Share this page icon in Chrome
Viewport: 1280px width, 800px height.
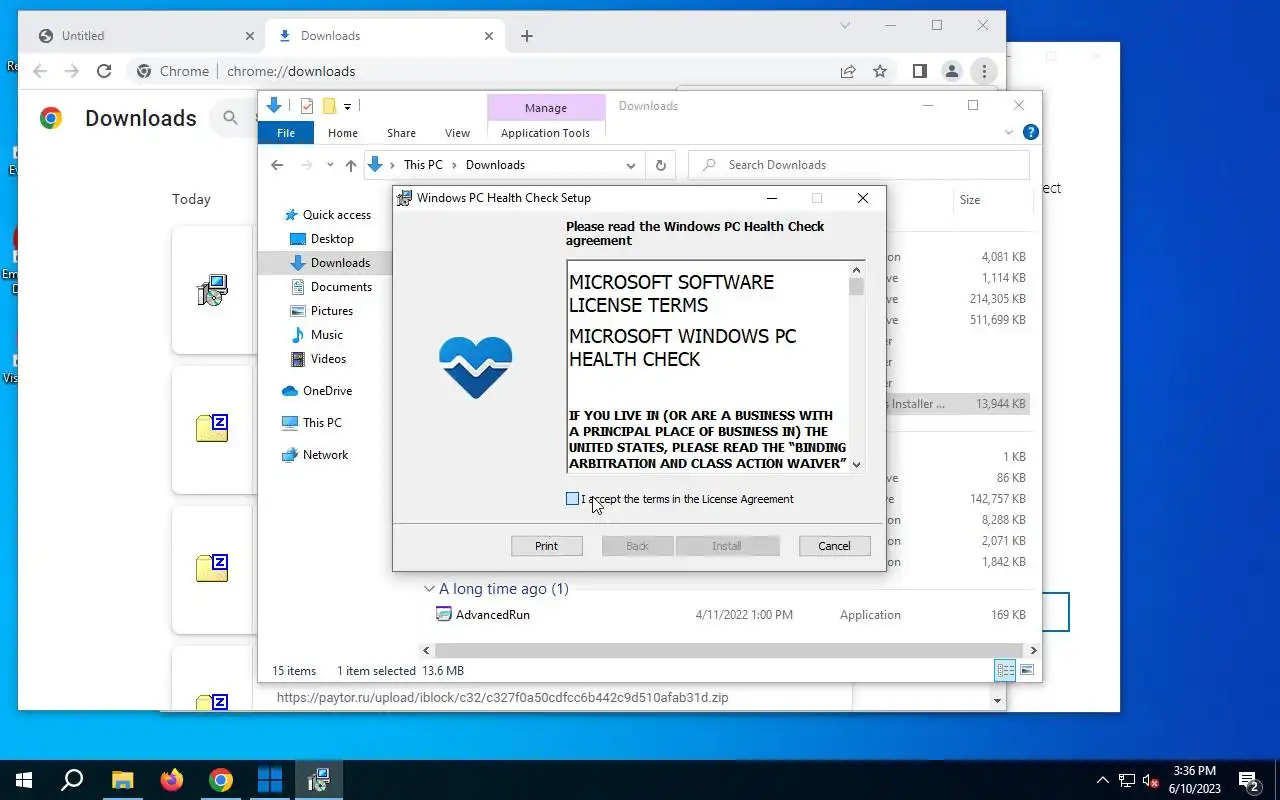(x=848, y=71)
